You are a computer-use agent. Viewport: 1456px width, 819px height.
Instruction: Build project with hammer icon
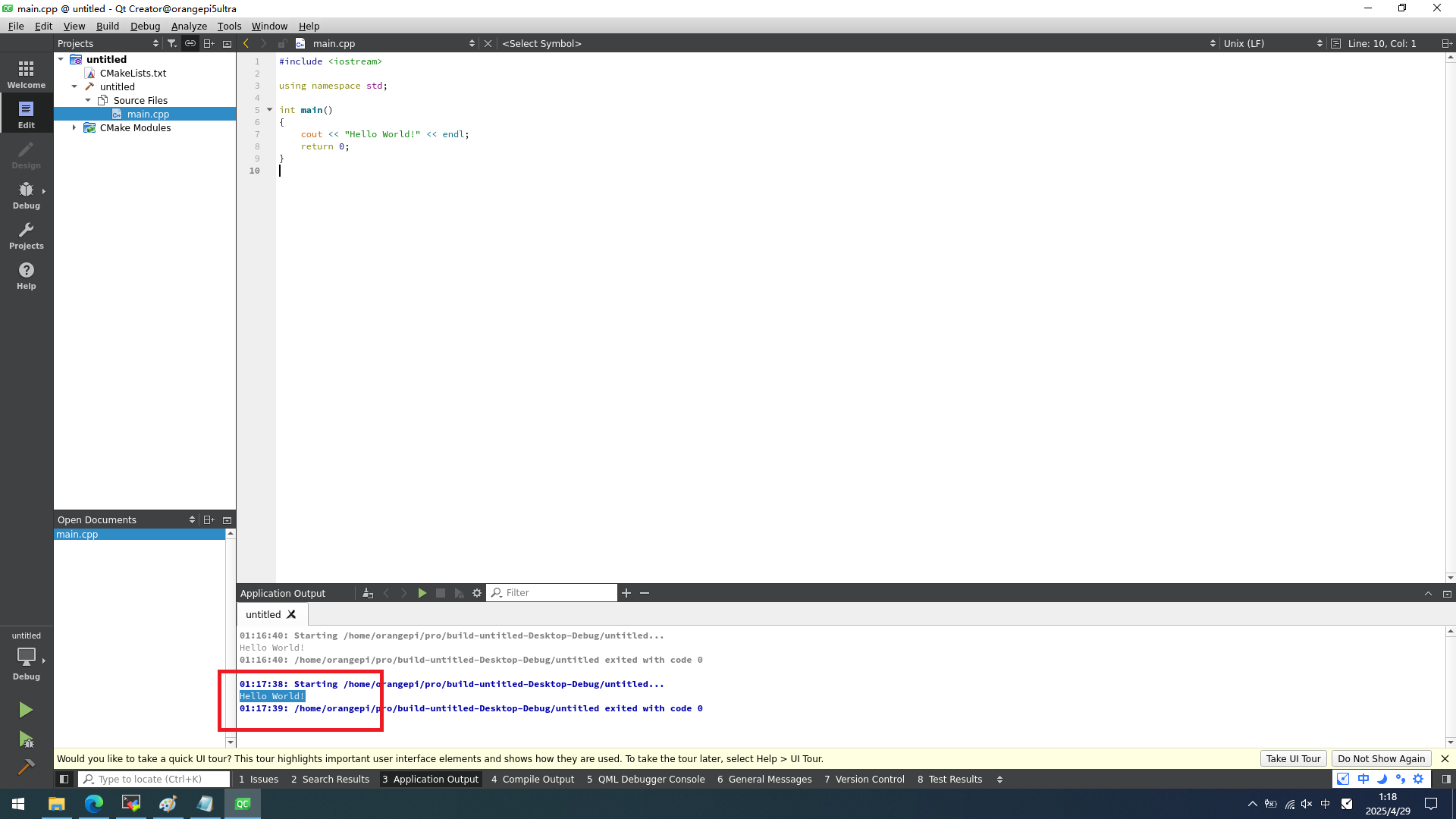pos(26,767)
